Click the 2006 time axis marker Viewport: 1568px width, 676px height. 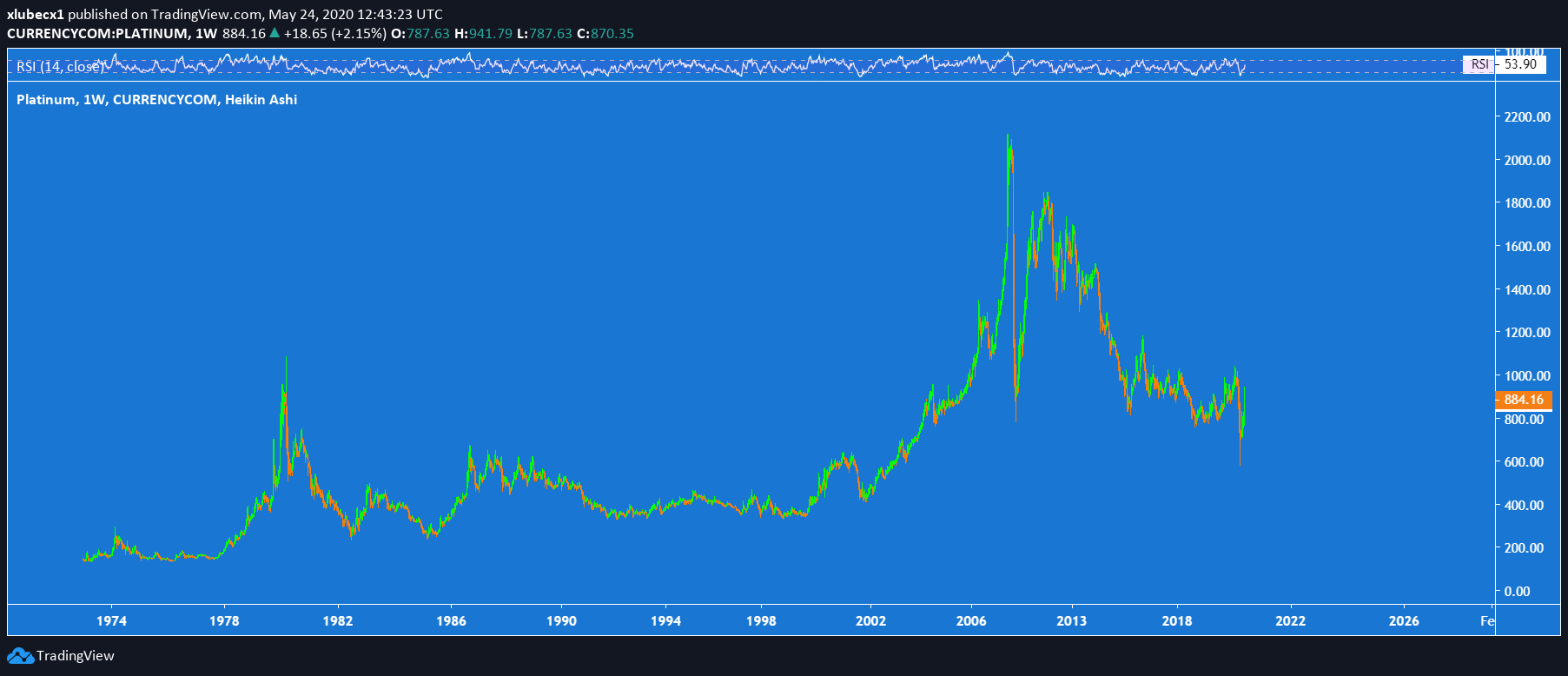tap(971, 620)
